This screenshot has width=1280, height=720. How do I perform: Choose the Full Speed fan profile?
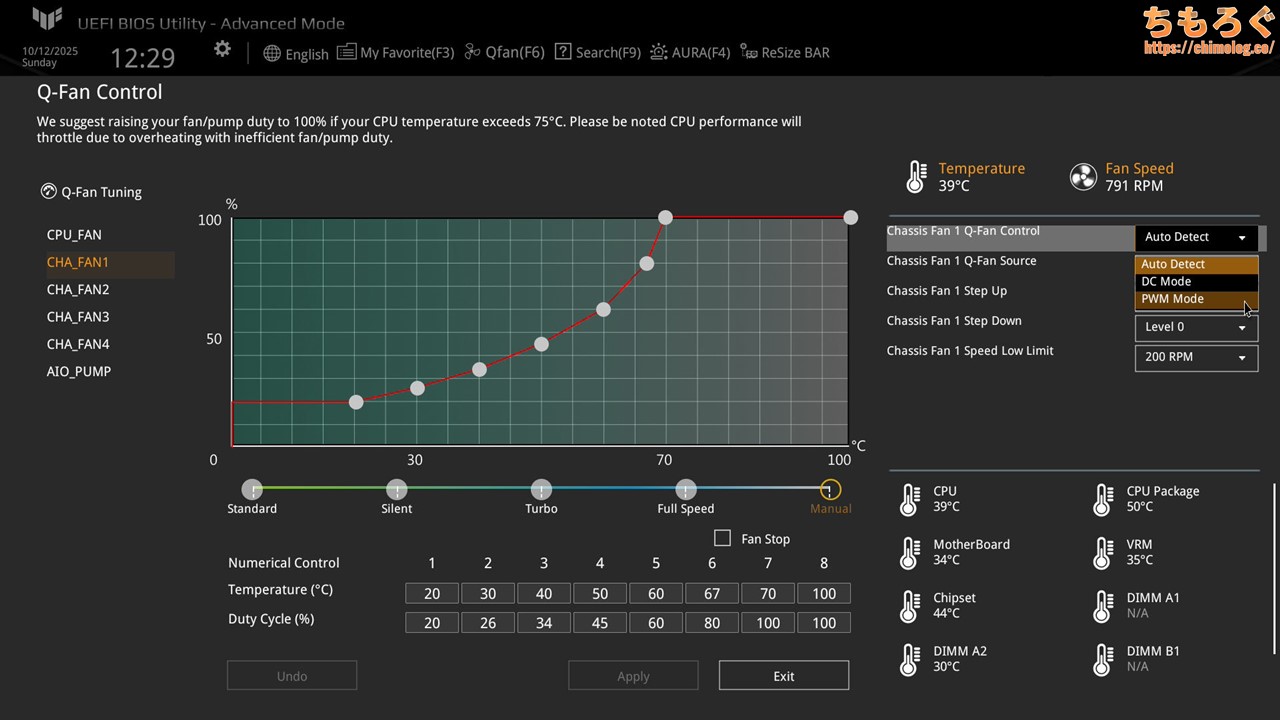pyautogui.click(x=686, y=490)
